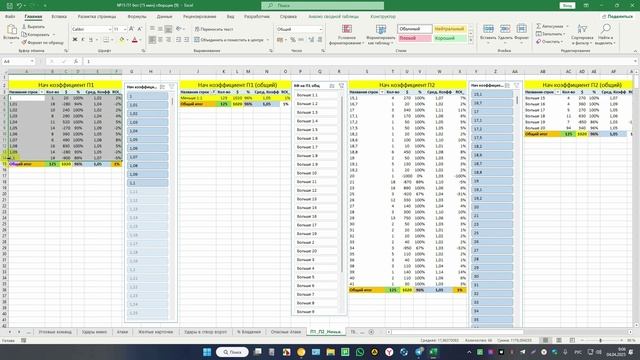
Task: Open the row labels filter of the П1 pivot
Action: pos(42,92)
